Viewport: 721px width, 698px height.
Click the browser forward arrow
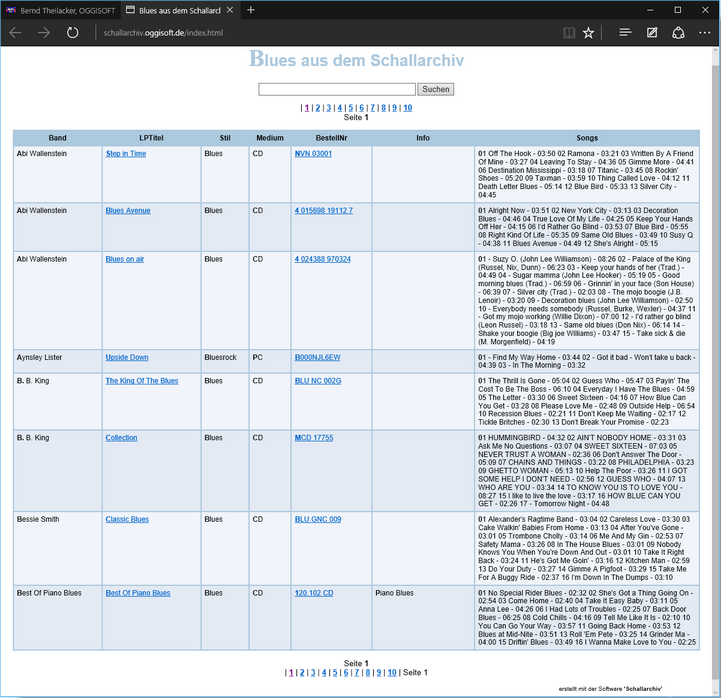(x=44, y=33)
